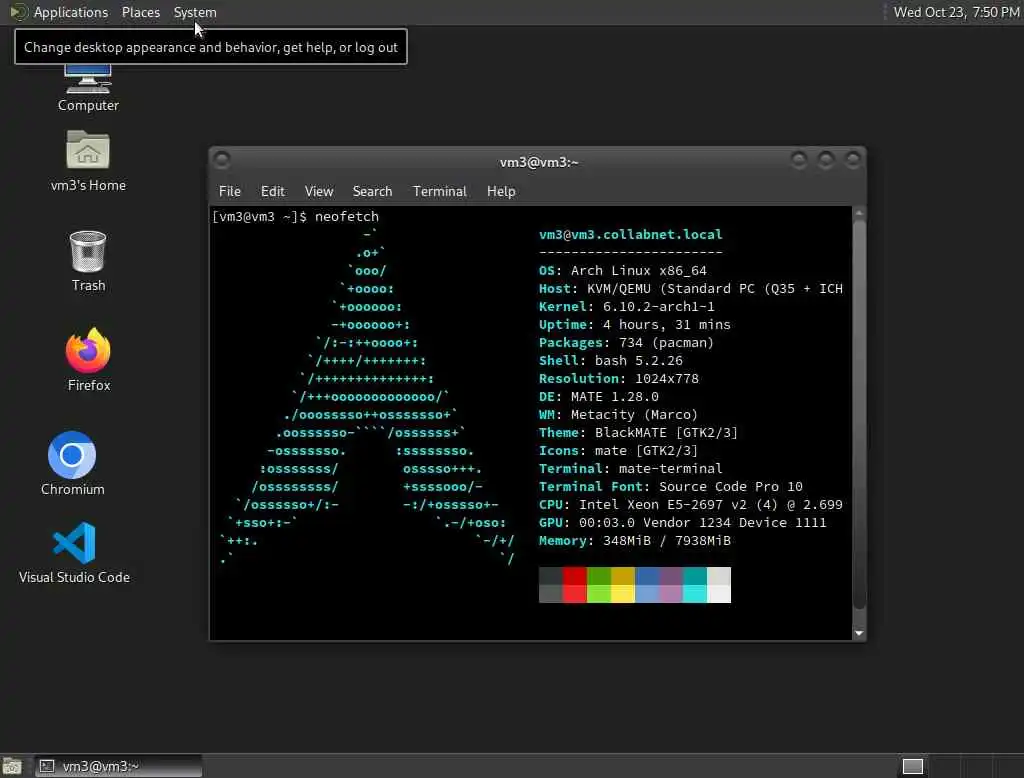
Task: Click the 'Terminal Font: Source Code Pro 10' line
Action: [671, 487]
